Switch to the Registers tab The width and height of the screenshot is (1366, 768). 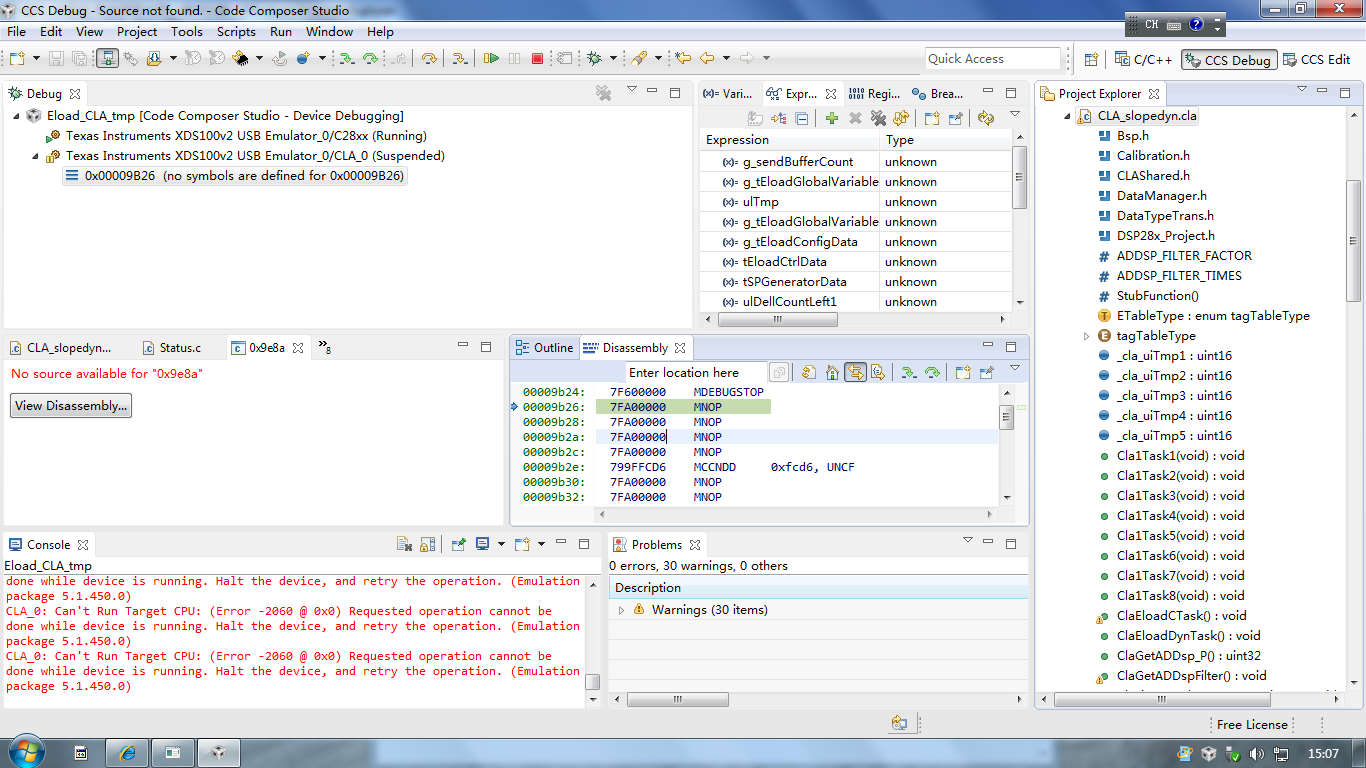click(874, 94)
